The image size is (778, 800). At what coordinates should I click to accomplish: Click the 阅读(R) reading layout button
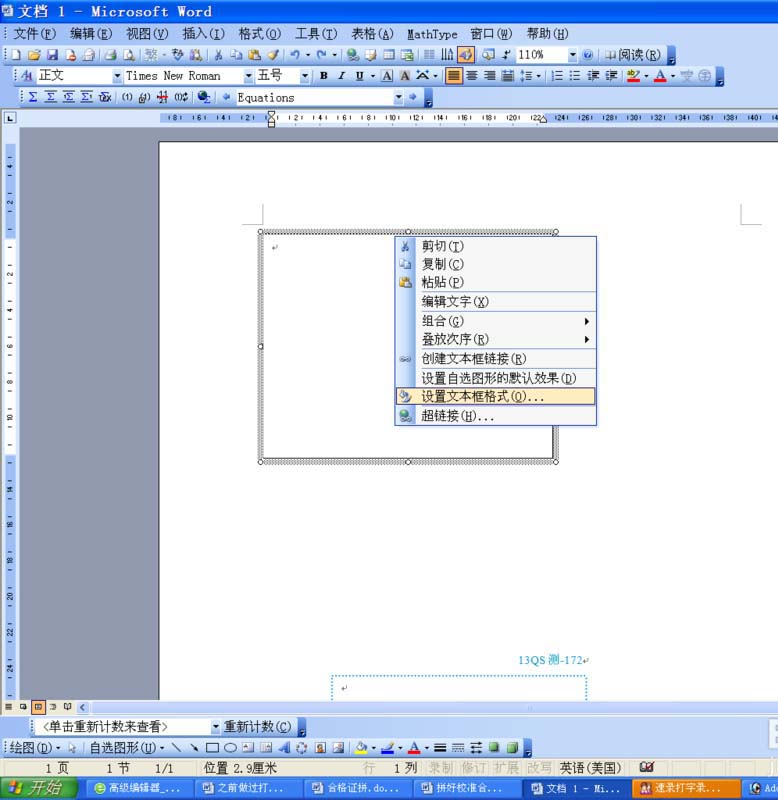tap(633, 55)
